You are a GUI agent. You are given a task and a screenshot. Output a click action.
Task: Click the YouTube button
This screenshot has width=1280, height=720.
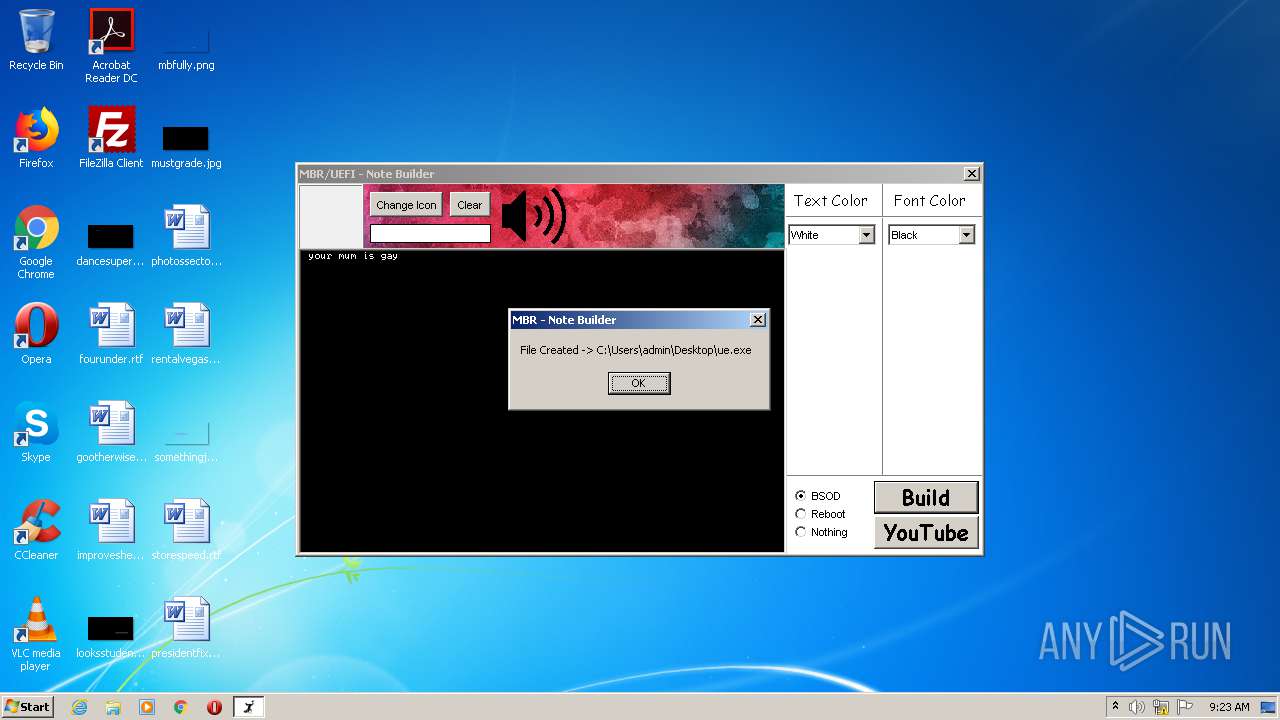point(926,532)
